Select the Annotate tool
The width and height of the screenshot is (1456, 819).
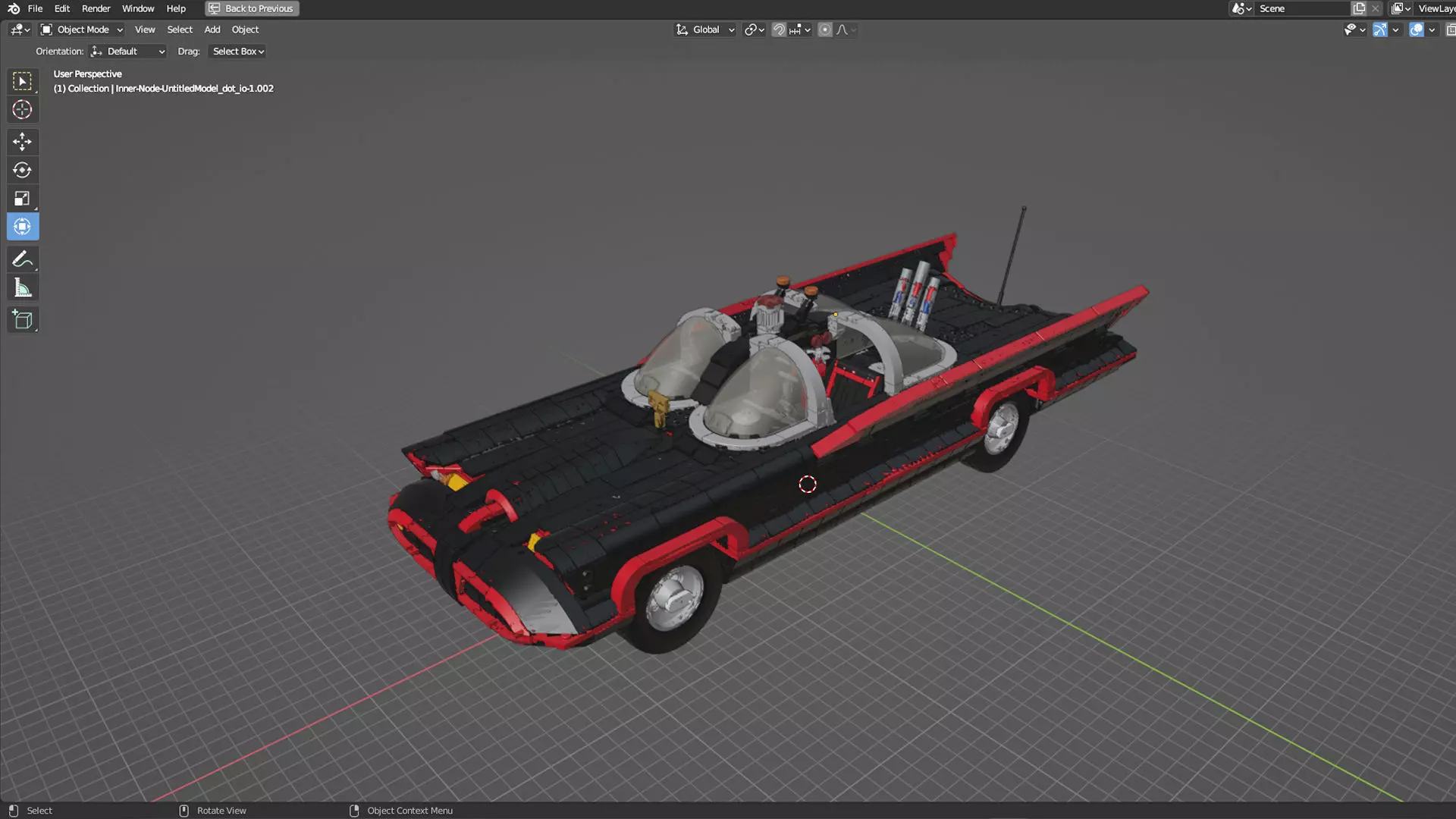tap(22, 259)
